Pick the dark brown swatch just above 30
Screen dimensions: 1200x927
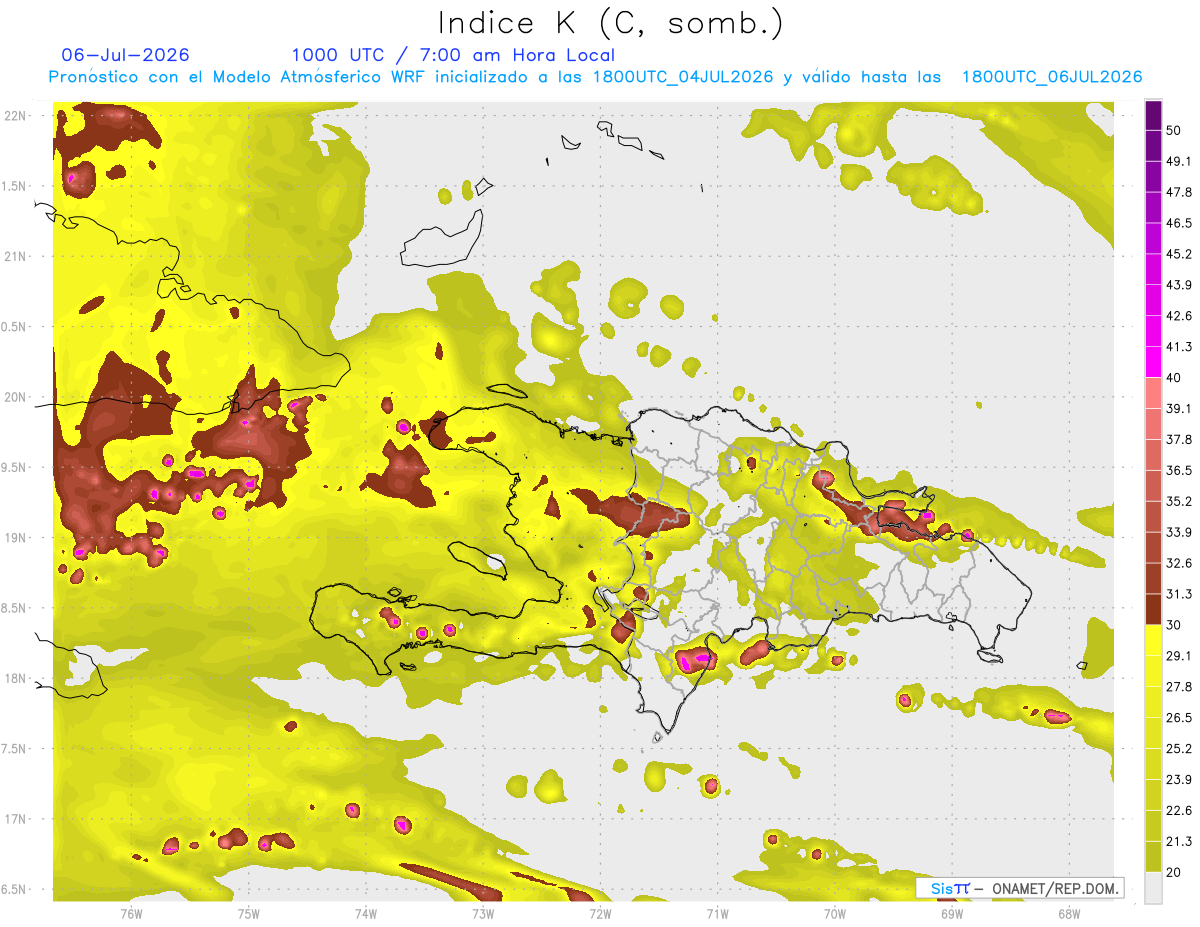coord(1153,609)
